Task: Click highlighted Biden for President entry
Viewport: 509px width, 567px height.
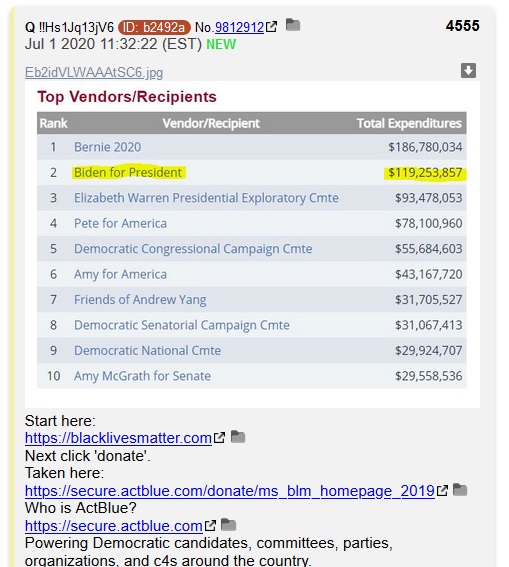Action: click(128, 172)
